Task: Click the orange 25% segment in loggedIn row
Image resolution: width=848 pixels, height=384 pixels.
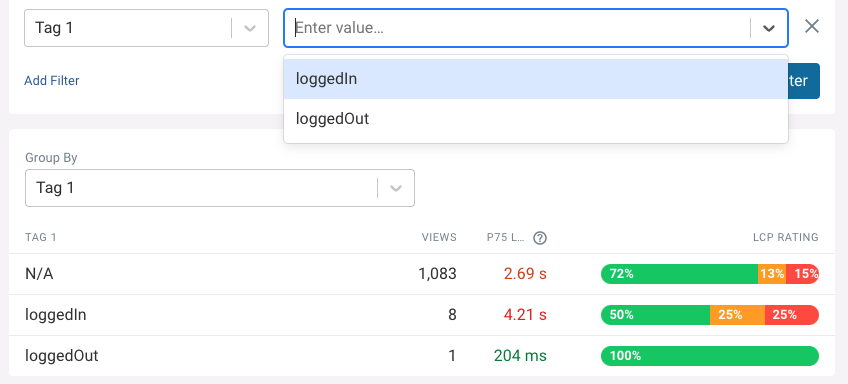Action: pos(738,315)
